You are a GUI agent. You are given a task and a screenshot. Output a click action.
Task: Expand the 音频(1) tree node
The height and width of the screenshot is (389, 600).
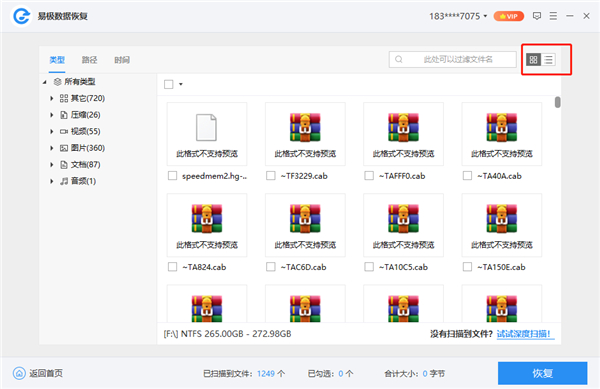pyautogui.click(x=52, y=181)
